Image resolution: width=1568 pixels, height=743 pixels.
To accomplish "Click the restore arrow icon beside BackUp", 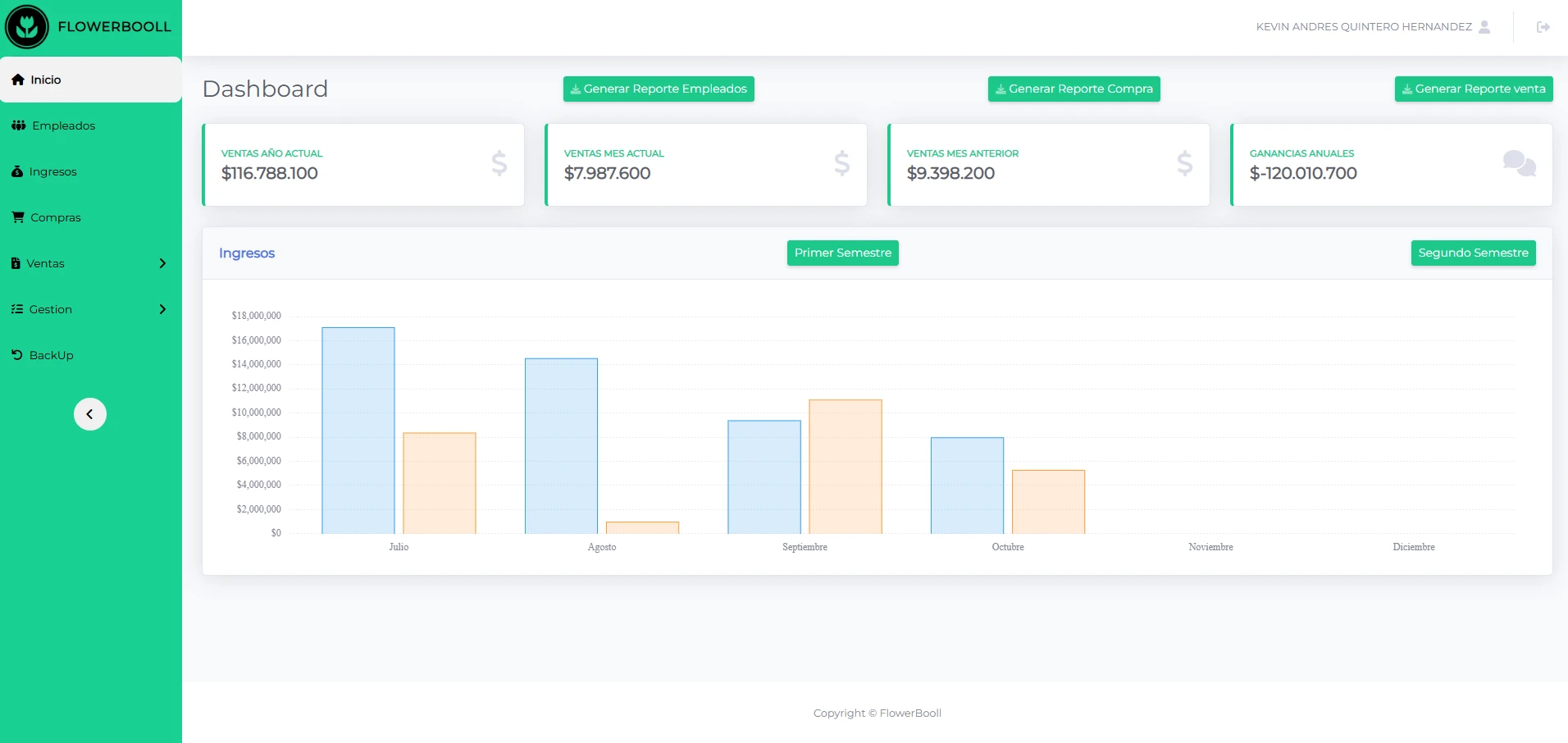I will point(17,355).
